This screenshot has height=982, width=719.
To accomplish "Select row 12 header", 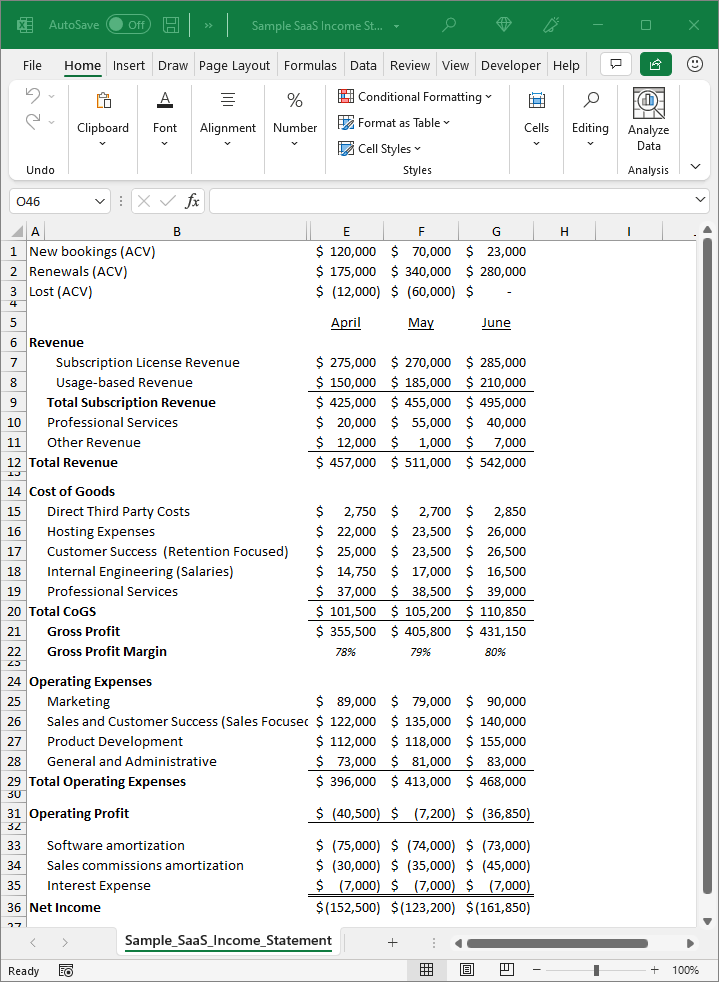I will 14,462.
